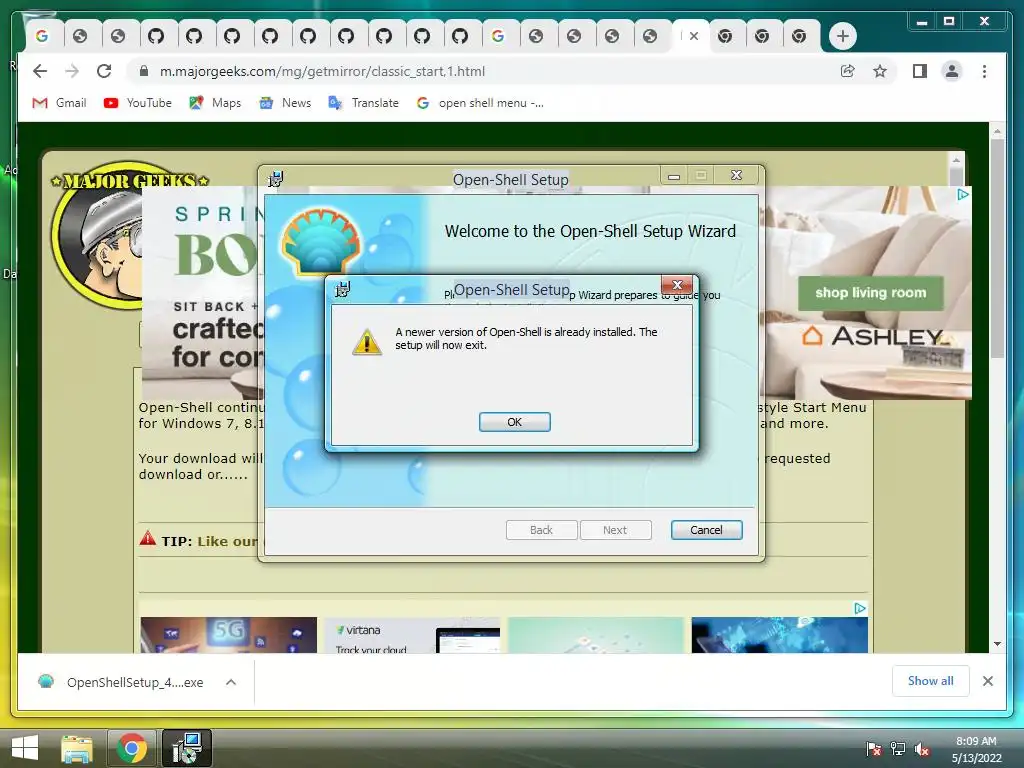Click AdChoices icon above the bottom ad row
This screenshot has width=1024, height=768.
click(x=860, y=608)
